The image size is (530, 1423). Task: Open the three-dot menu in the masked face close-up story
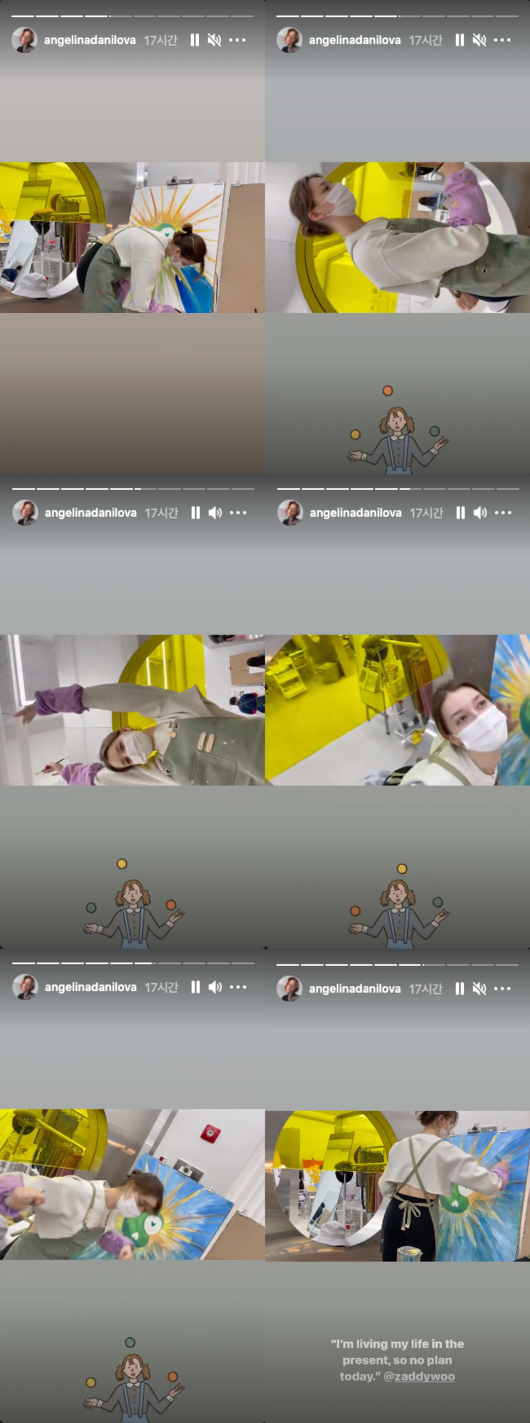[x=503, y=512]
